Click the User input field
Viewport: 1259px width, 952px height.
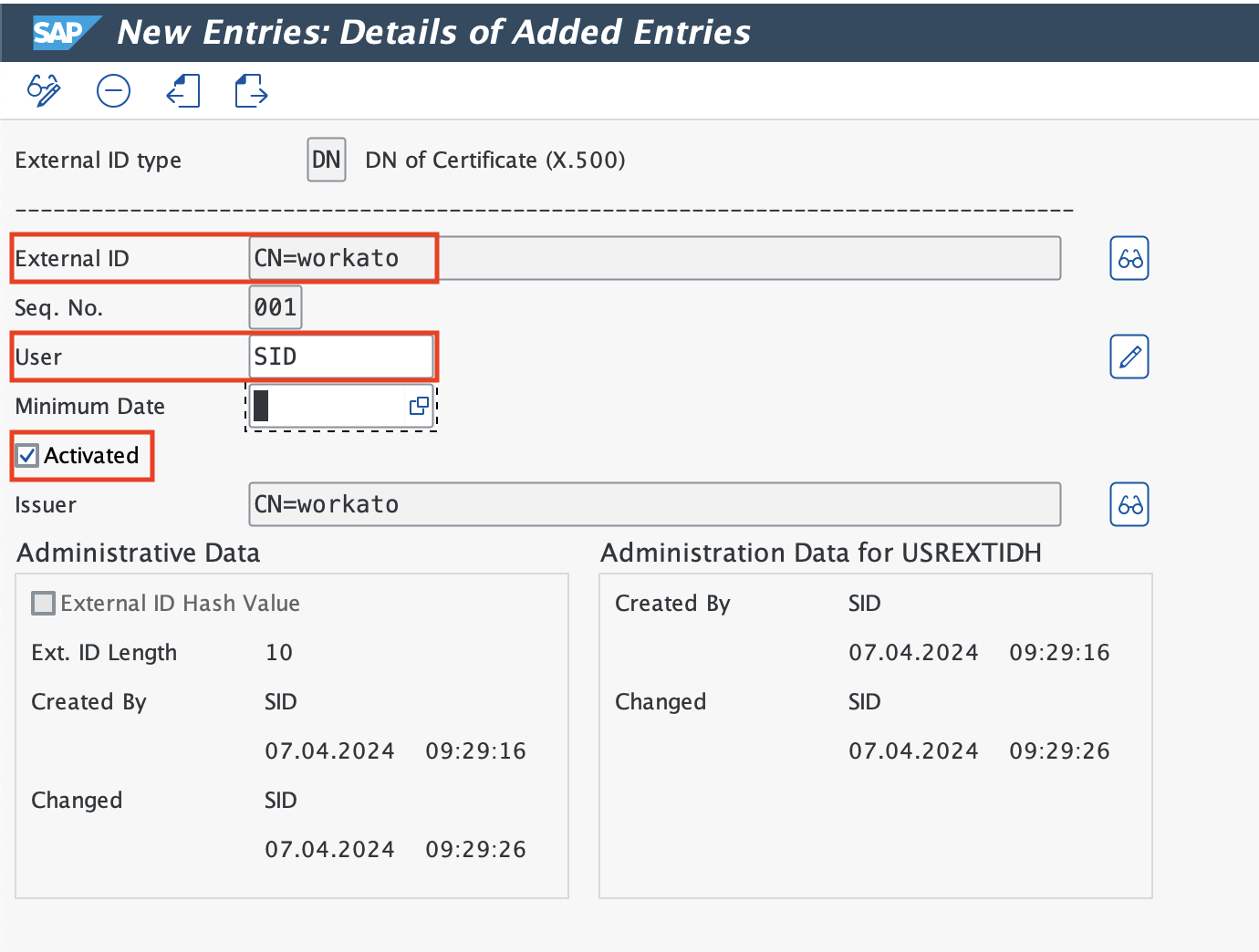(x=340, y=357)
